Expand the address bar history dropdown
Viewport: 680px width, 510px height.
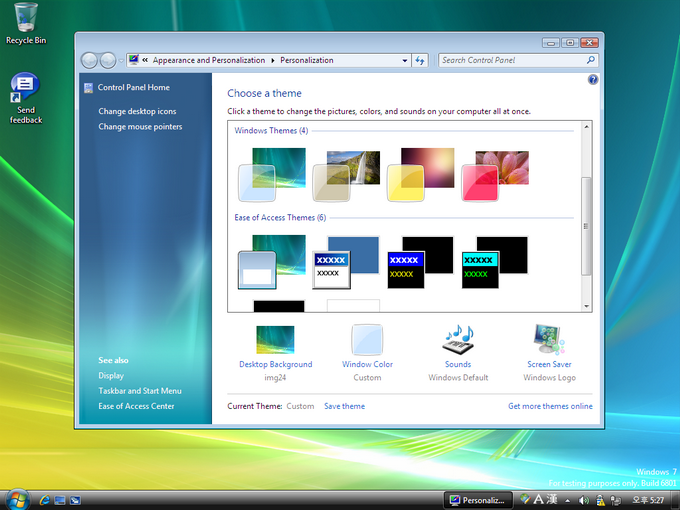[405, 60]
